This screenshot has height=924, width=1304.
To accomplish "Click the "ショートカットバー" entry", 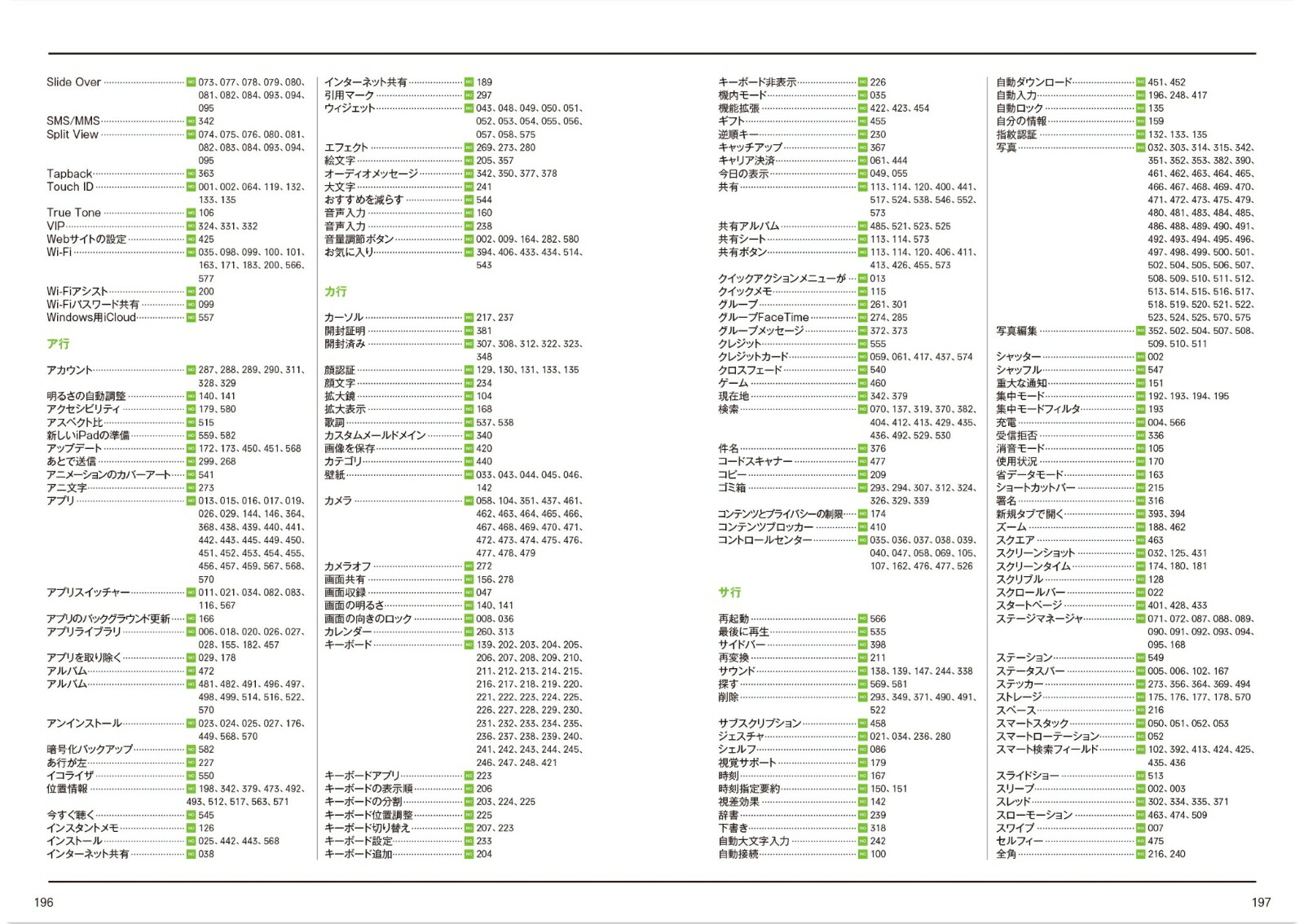I will (x=1035, y=488).
